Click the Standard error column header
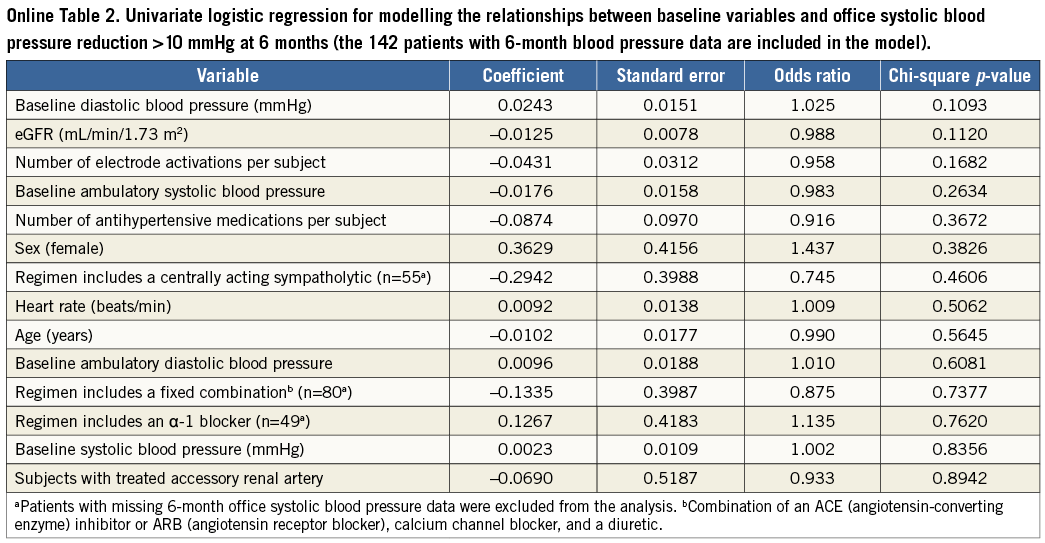This screenshot has height=543, width=1045. pos(669,76)
